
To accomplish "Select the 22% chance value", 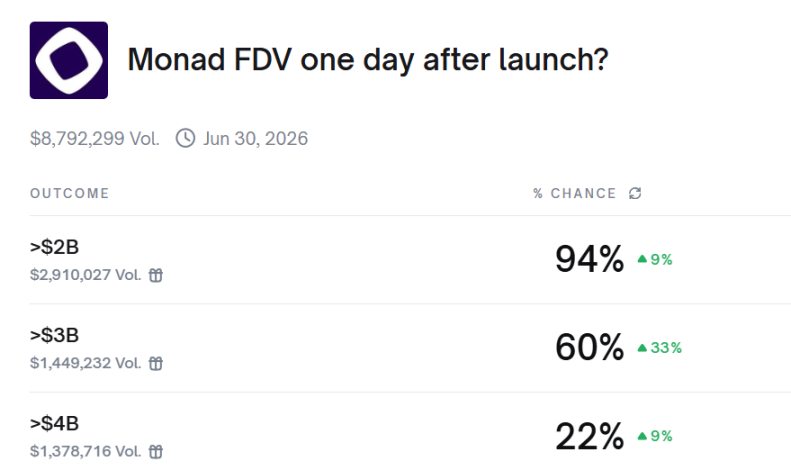I will coord(589,437).
